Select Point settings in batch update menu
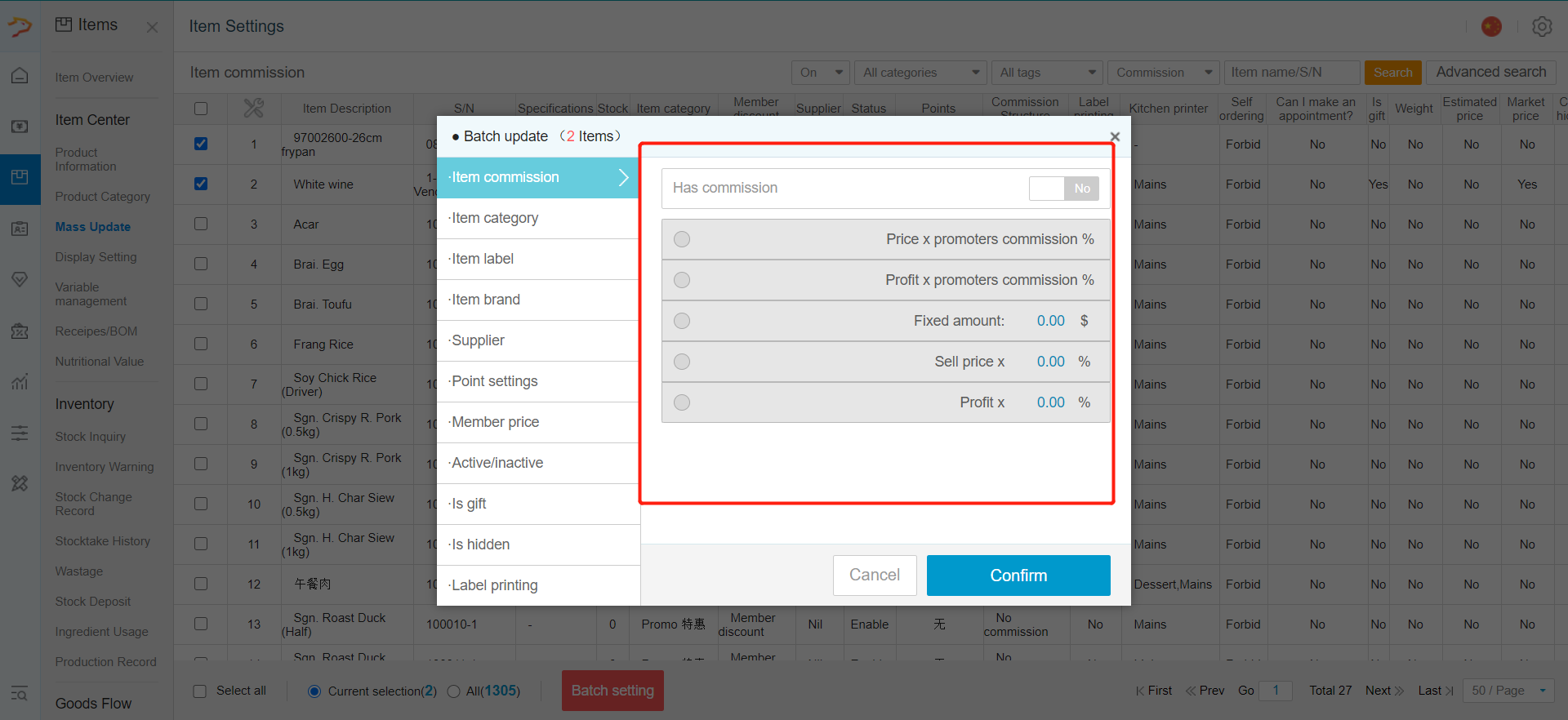The height and width of the screenshot is (720, 1568). (538, 381)
